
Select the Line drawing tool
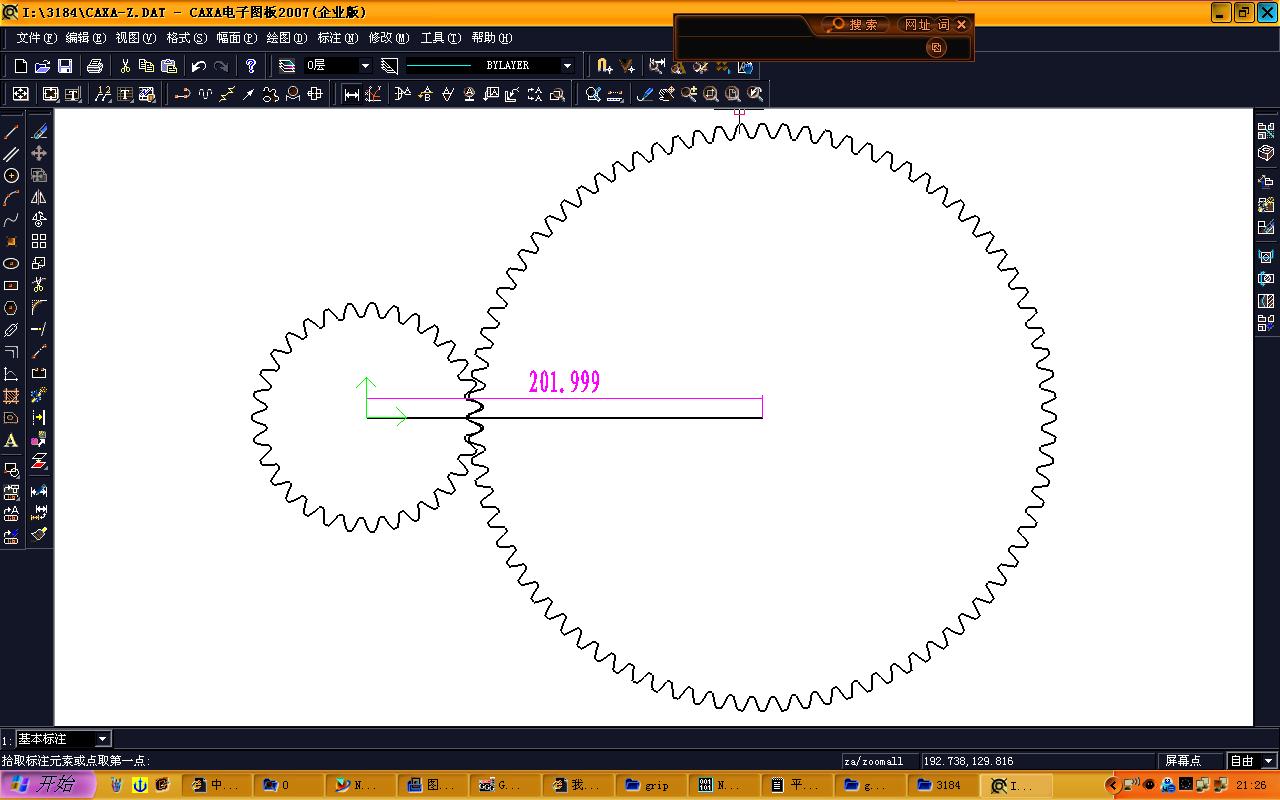point(11,131)
